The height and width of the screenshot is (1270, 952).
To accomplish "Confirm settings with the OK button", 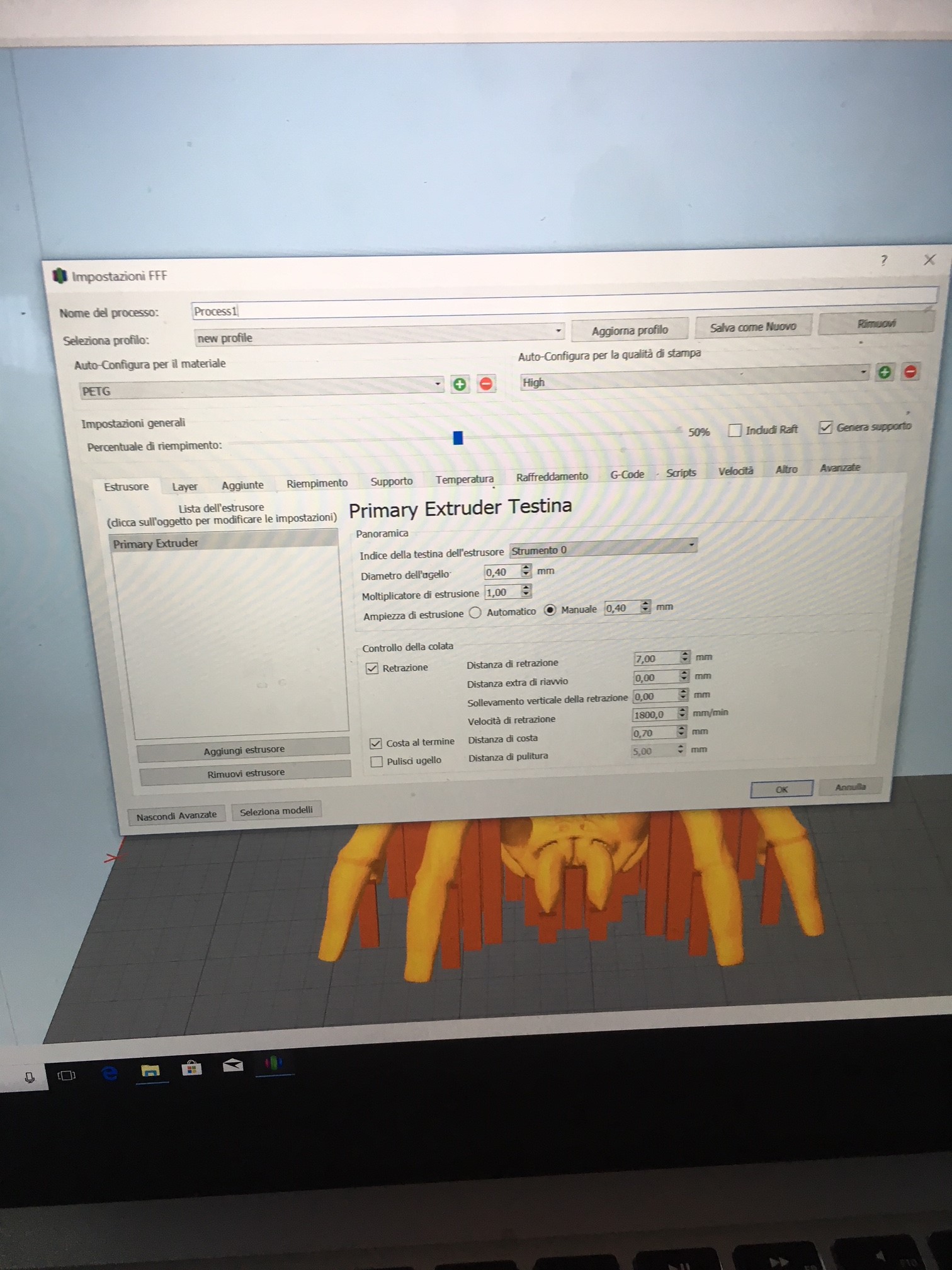I will [x=781, y=789].
